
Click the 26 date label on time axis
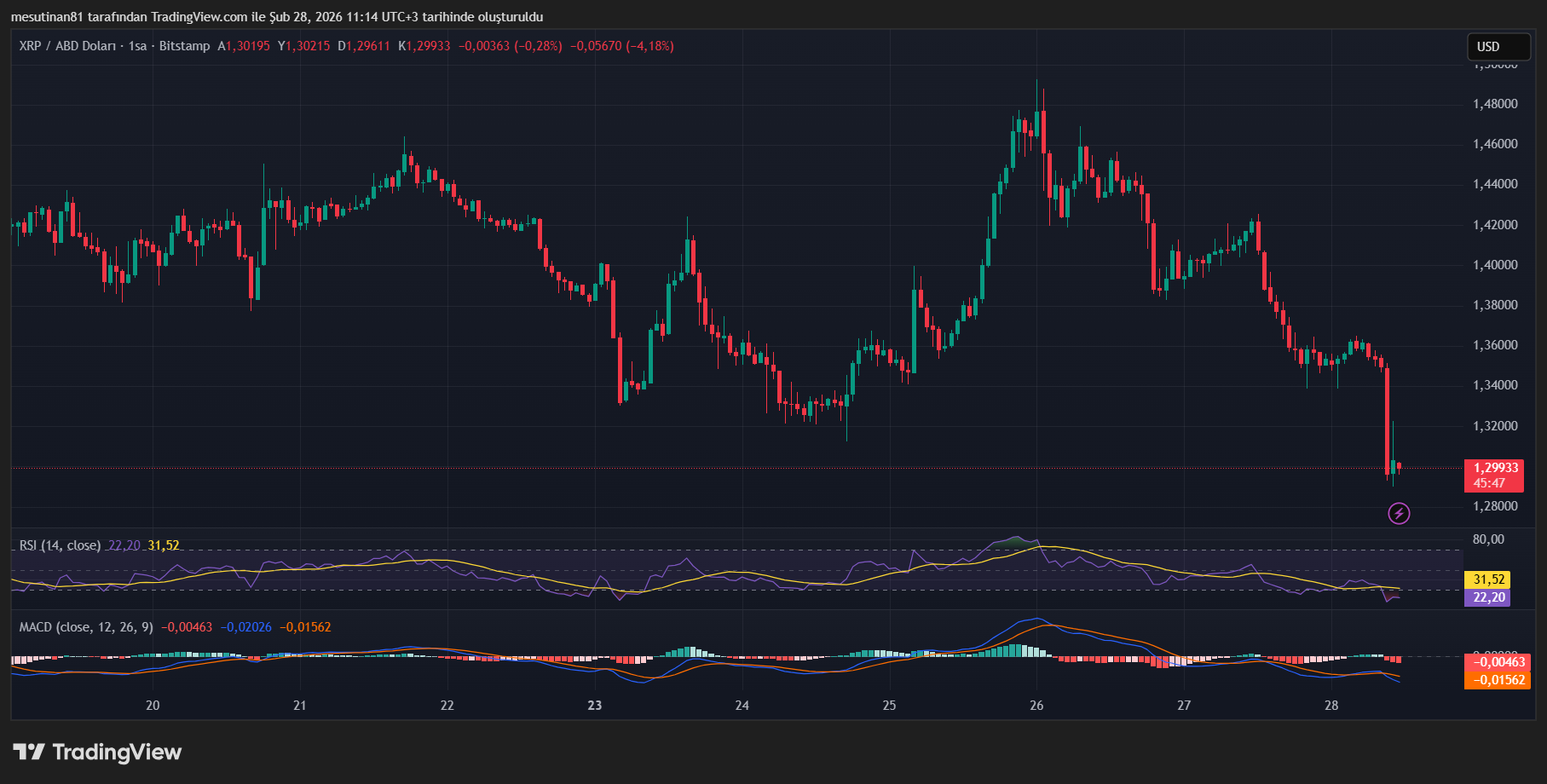1036,706
